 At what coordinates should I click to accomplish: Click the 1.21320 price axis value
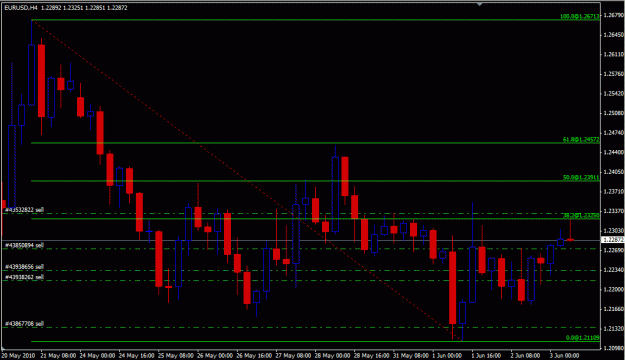coord(614,329)
